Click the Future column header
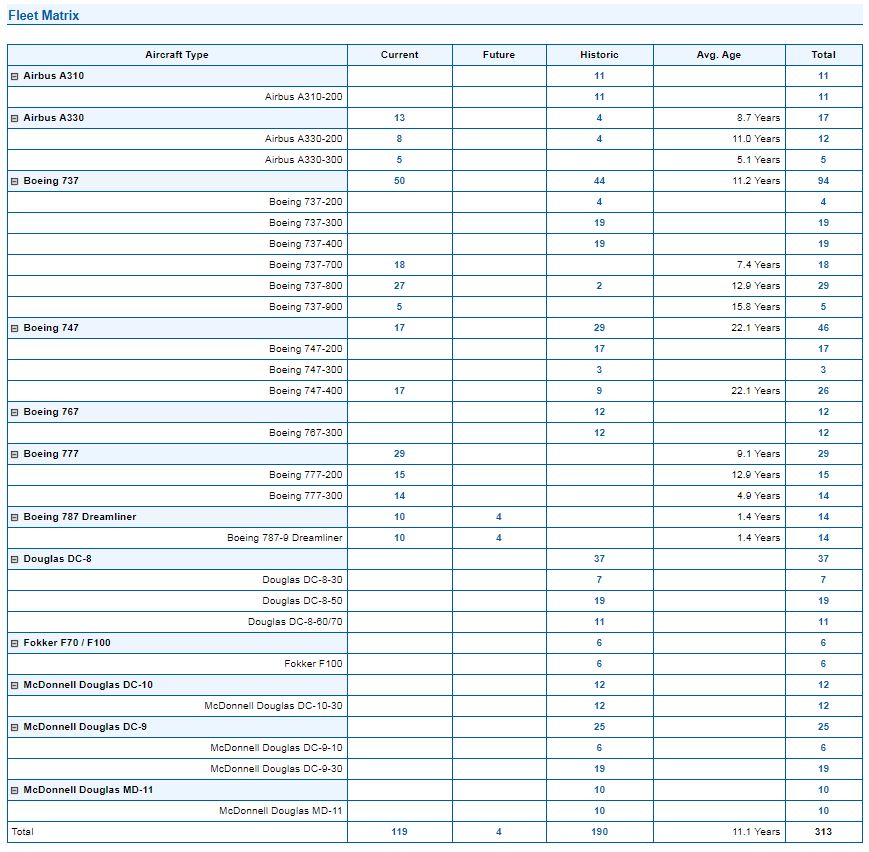The image size is (869, 852). (499, 55)
